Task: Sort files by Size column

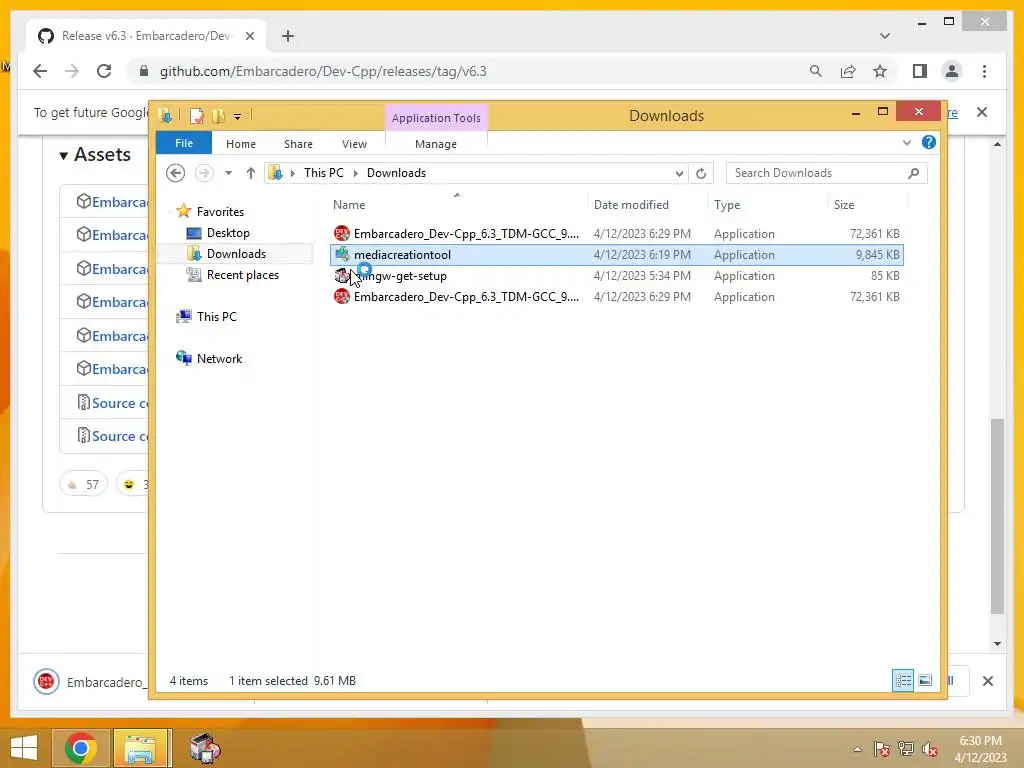Action: [844, 204]
